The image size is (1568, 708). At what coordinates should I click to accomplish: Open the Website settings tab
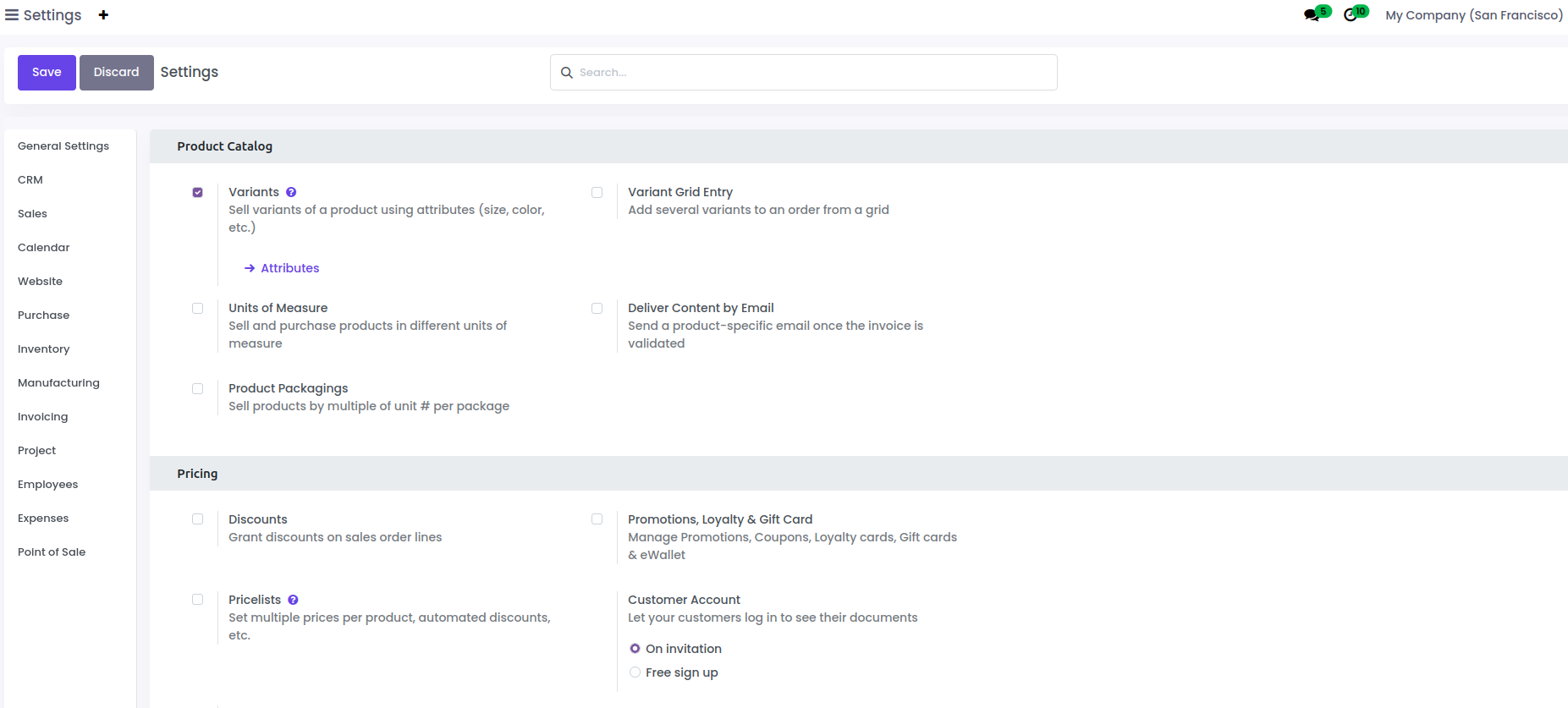[x=41, y=282]
